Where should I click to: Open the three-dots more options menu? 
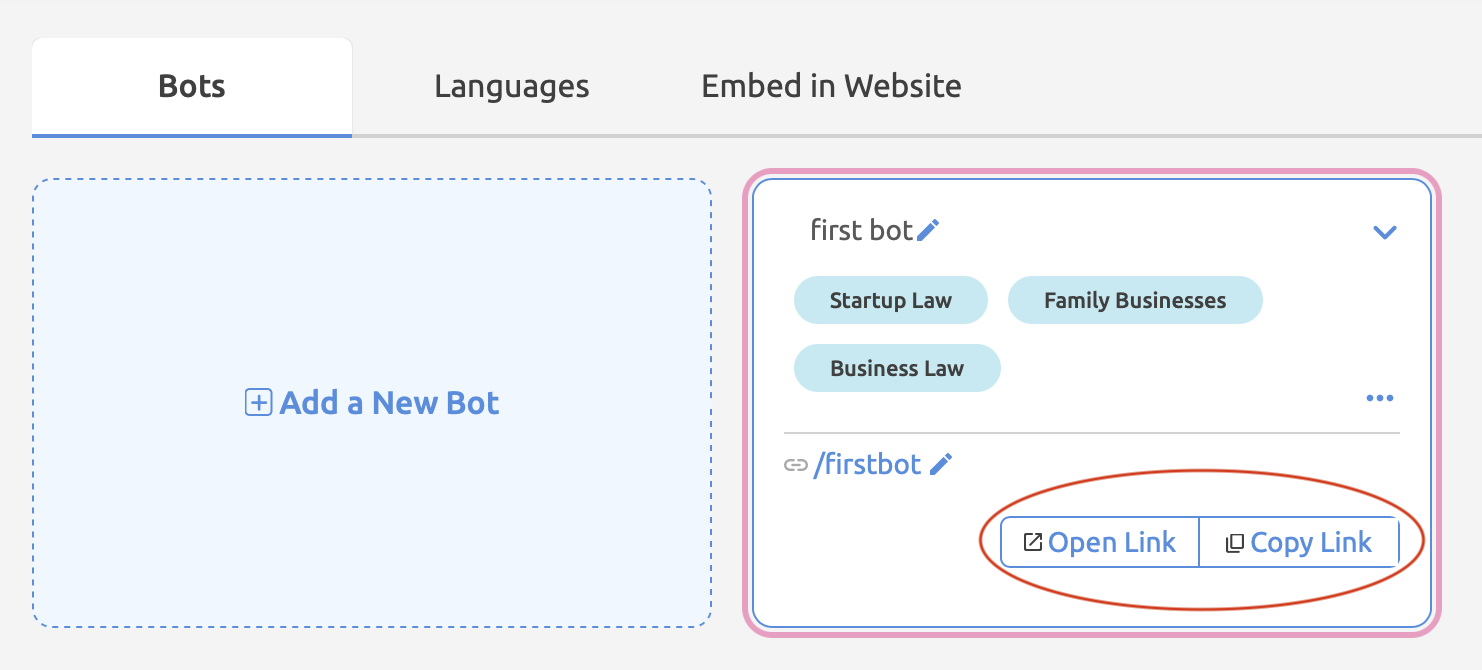(x=1379, y=398)
